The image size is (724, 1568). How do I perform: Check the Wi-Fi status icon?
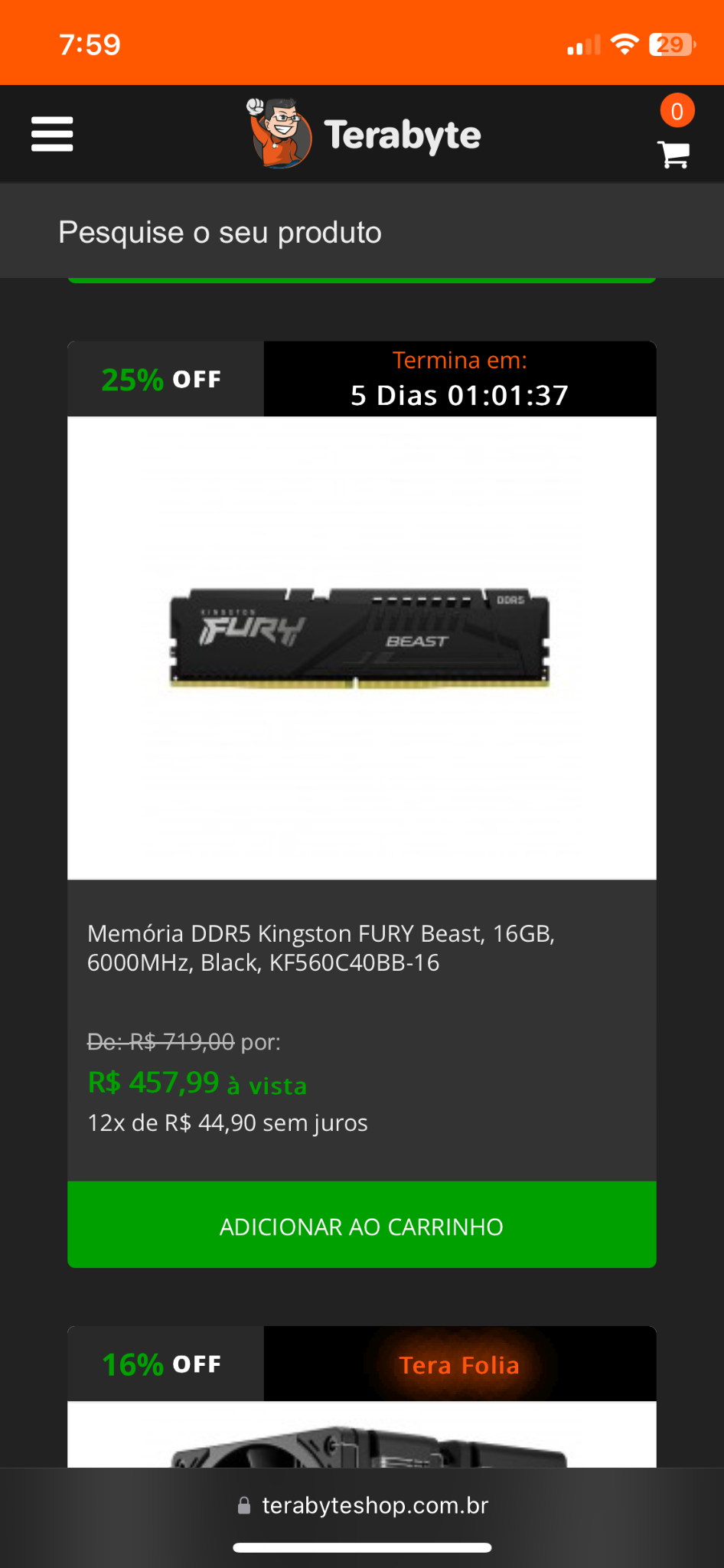point(625,44)
